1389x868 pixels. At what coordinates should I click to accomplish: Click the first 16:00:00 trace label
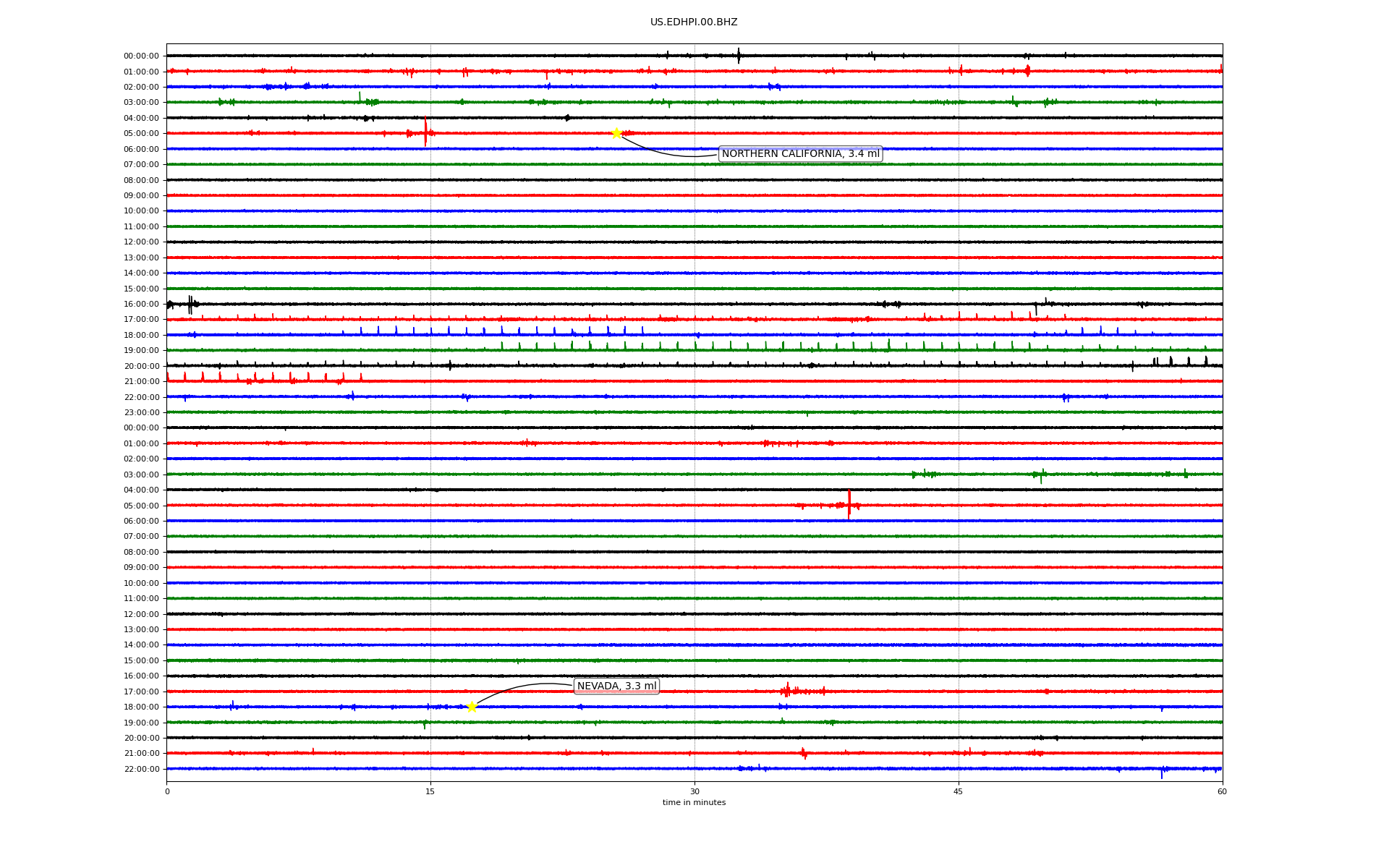click(141, 305)
